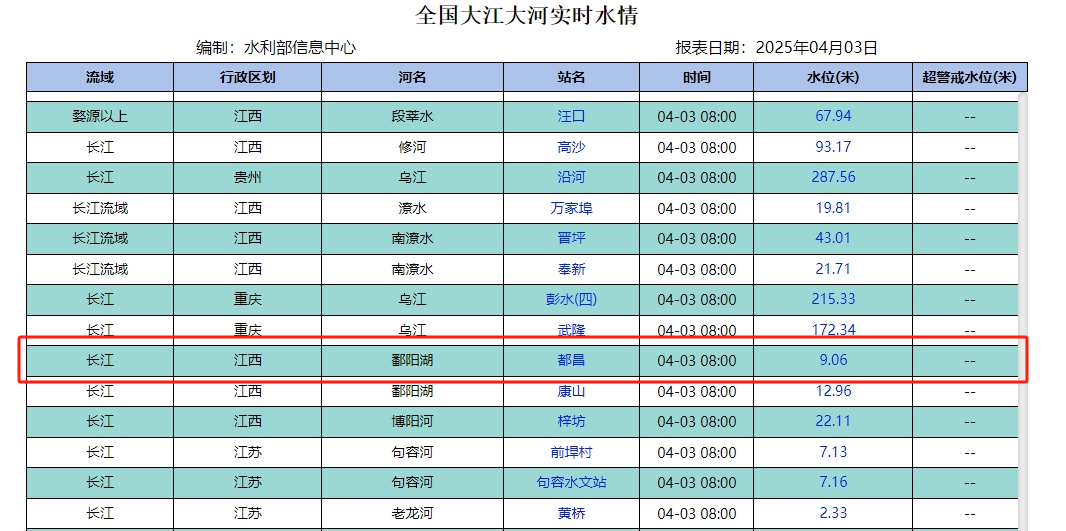Image resolution: width=1066 pixels, height=531 pixels.
Task: Click the 河名 column header
Action: coord(413,77)
